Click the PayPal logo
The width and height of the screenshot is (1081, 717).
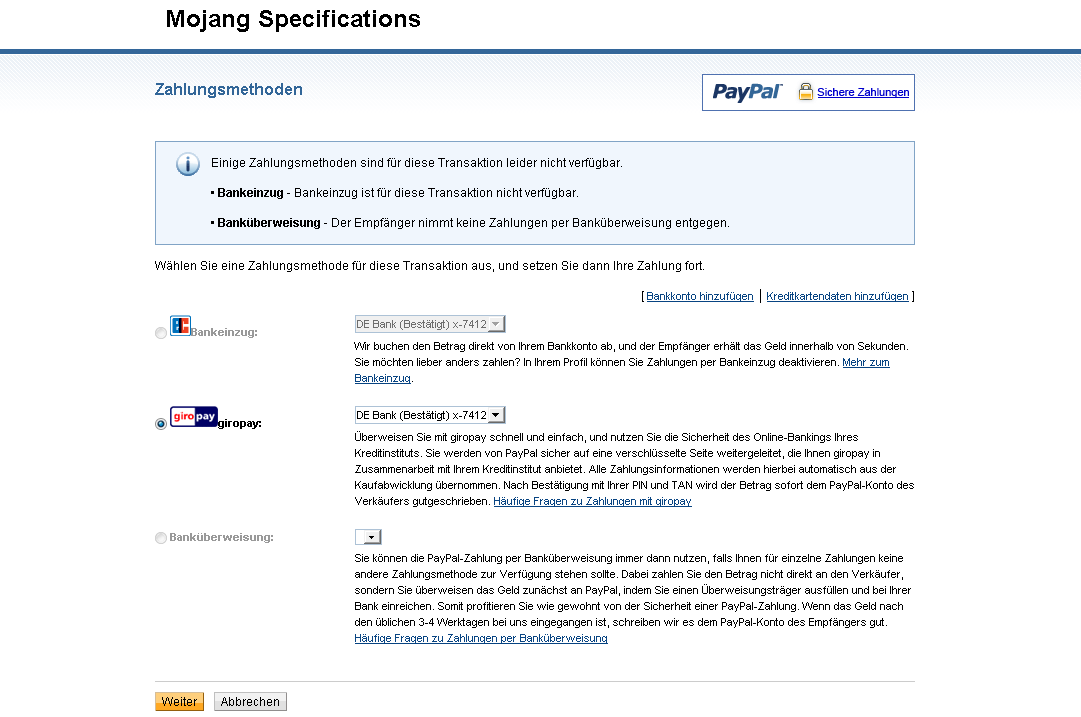(747, 92)
